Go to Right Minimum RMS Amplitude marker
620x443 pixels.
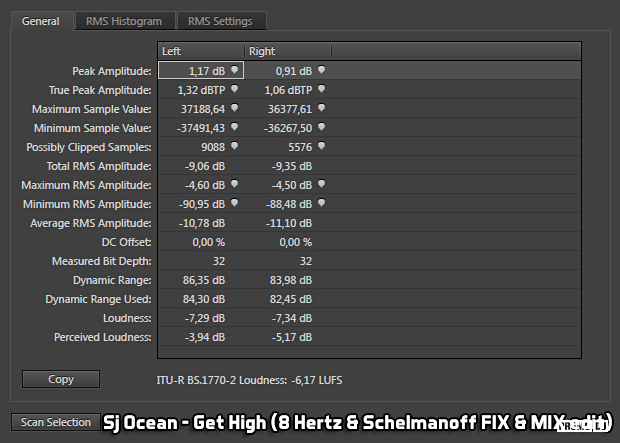(321, 203)
